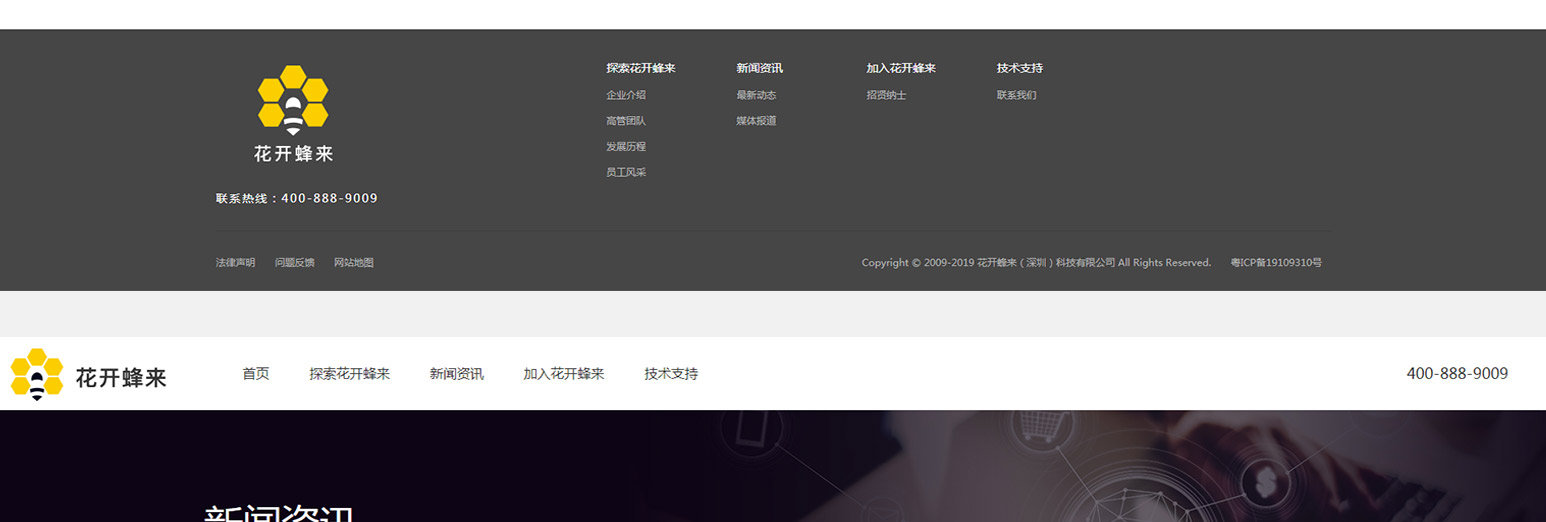
Task: Click the footer 联系热线 400-888-9009 text
Action: (x=297, y=198)
